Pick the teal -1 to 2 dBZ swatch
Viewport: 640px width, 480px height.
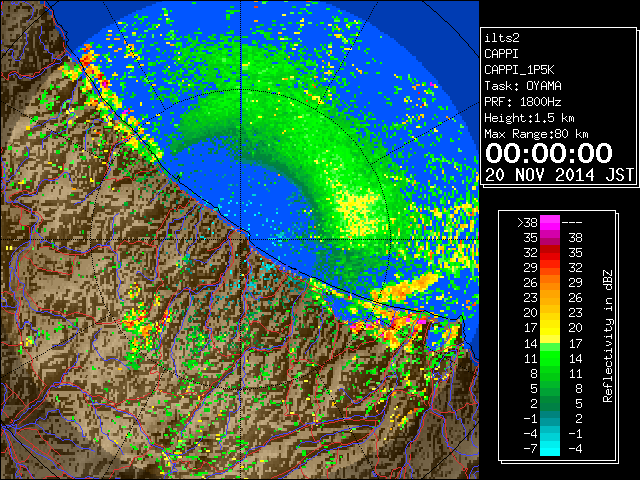(550, 418)
